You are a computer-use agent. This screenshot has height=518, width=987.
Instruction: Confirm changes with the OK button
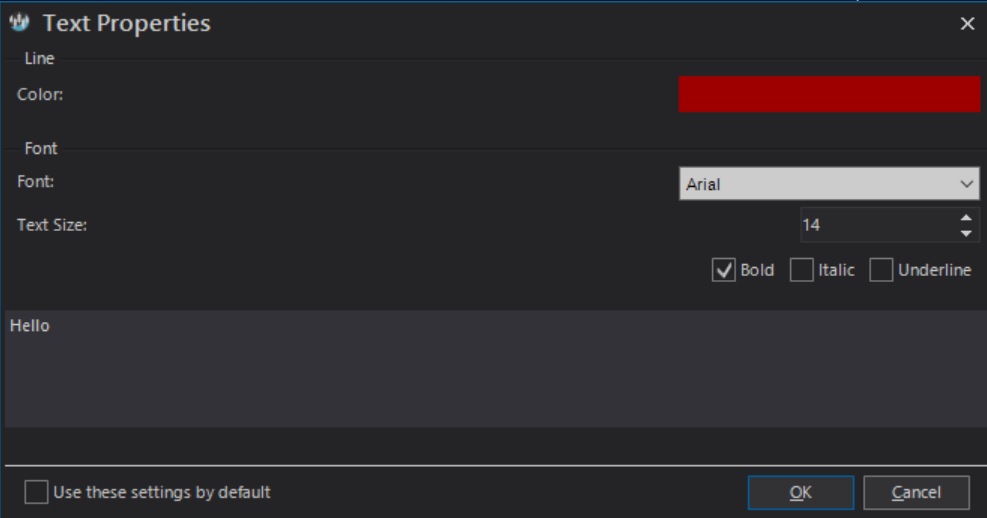pos(801,492)
